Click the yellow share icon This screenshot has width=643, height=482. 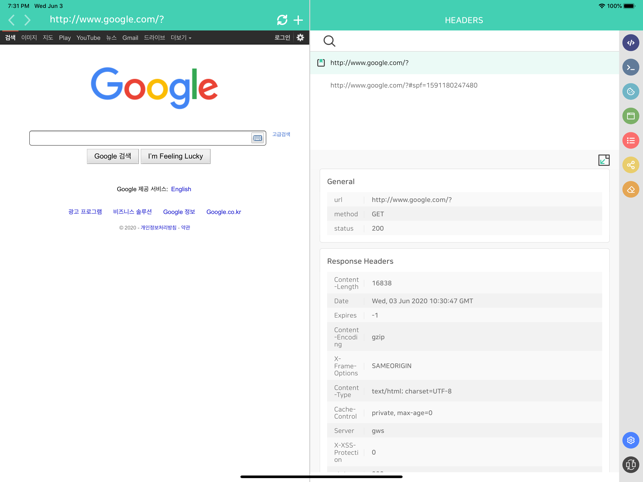click(630, 165)
